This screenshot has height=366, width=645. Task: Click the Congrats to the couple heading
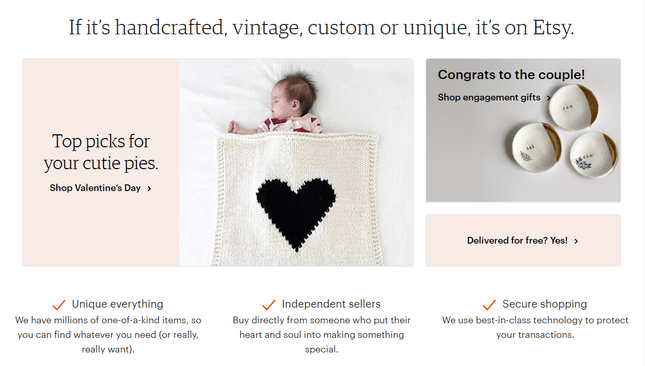(x=511, y=75)
